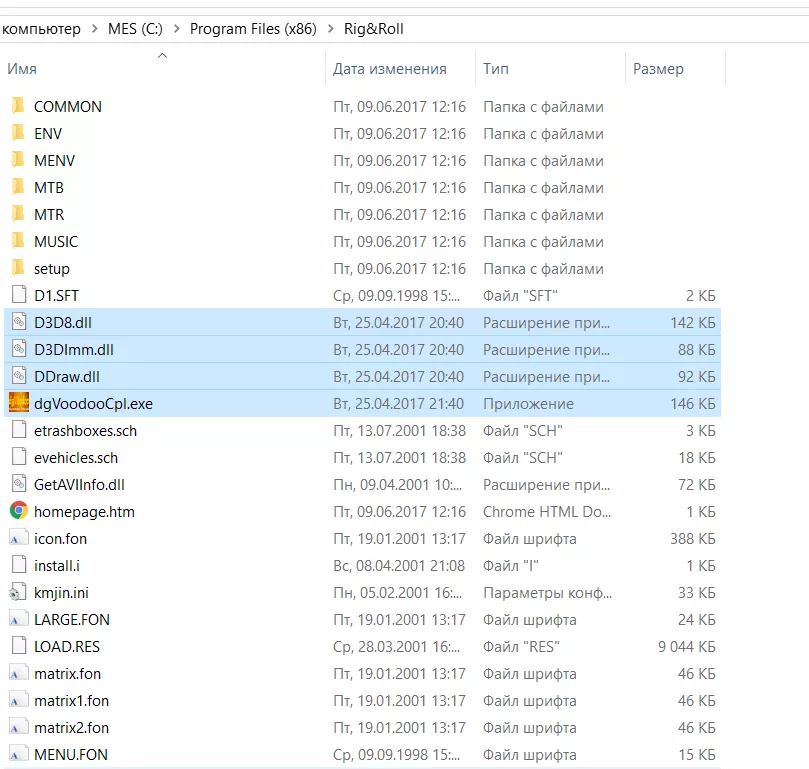The width and height of the screenshot is (809, 769).
Task: Select the etrashboxes.sch file row
Action: [x=85, y=431]
